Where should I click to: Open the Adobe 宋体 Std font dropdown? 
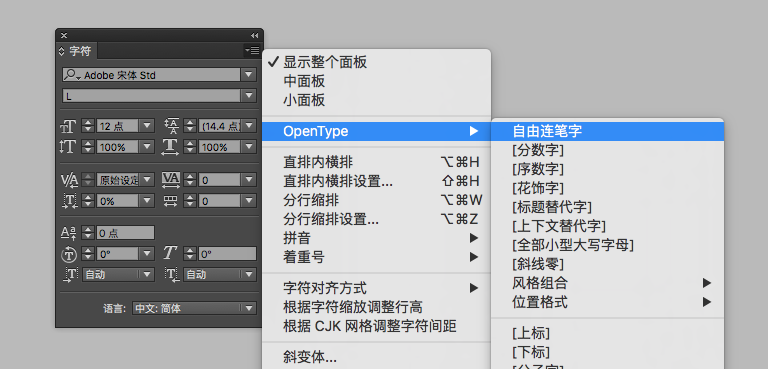249,75
